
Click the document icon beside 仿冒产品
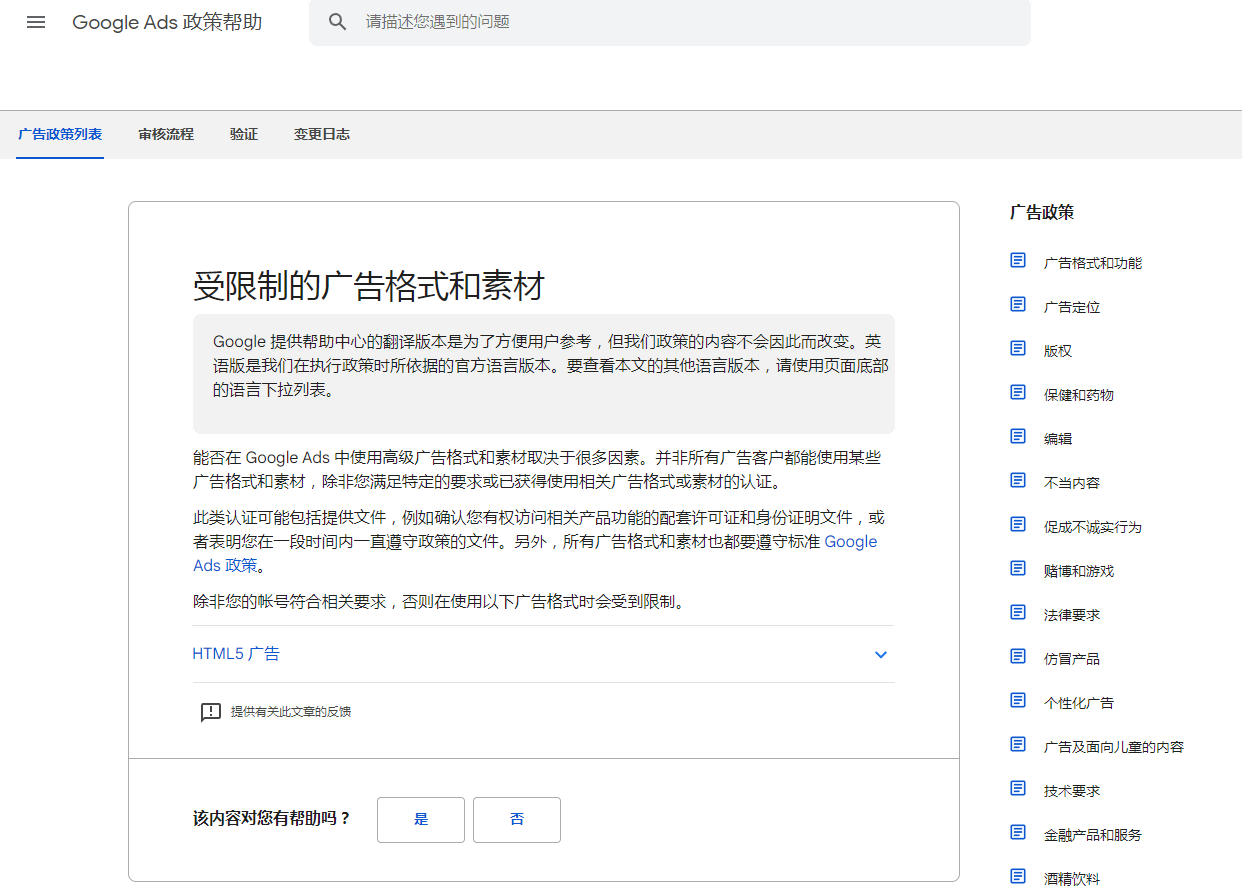pyautogui.click(x=1018, y=656)
